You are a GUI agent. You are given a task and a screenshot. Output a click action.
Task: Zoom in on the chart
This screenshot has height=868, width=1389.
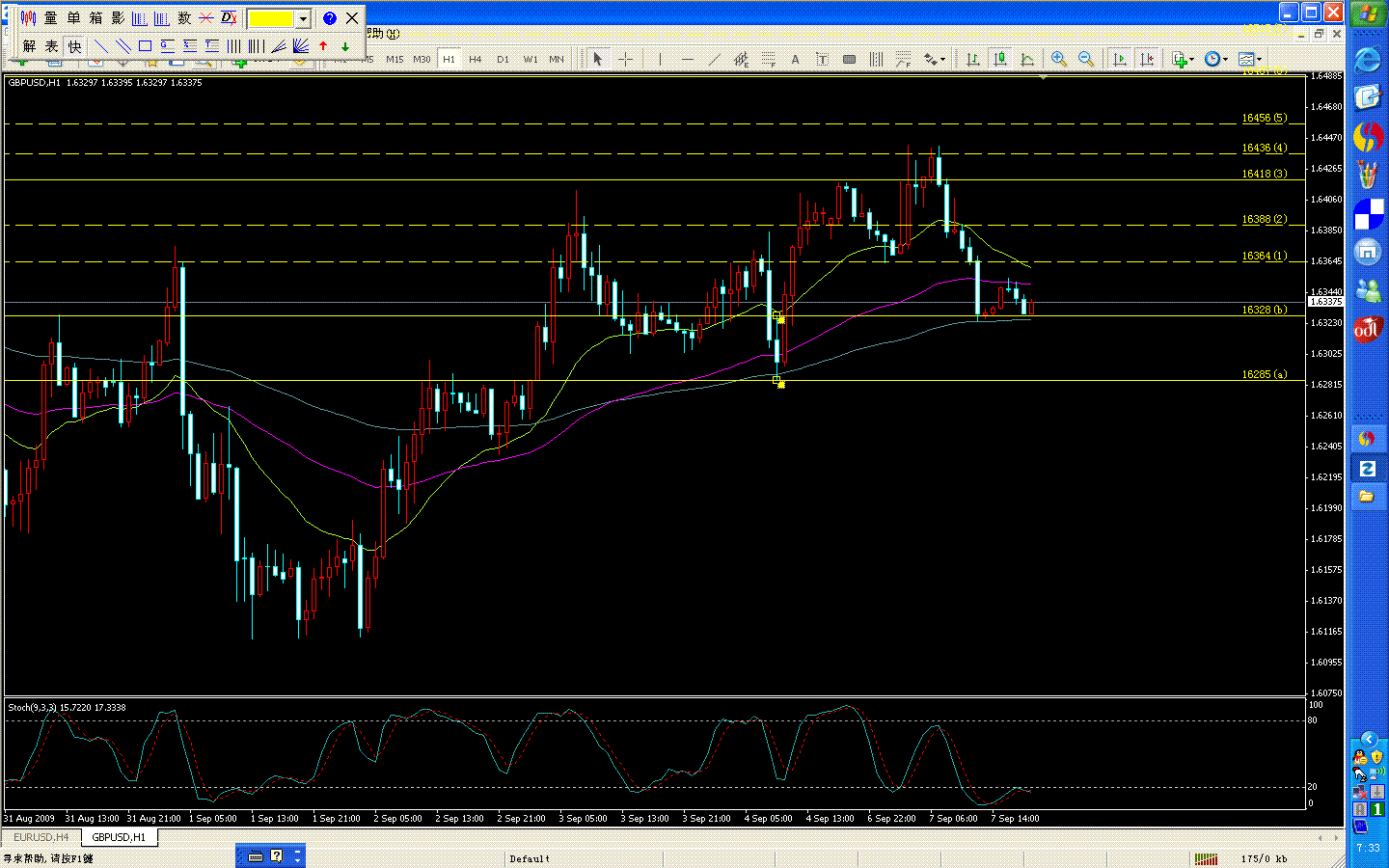[1059, 60]
